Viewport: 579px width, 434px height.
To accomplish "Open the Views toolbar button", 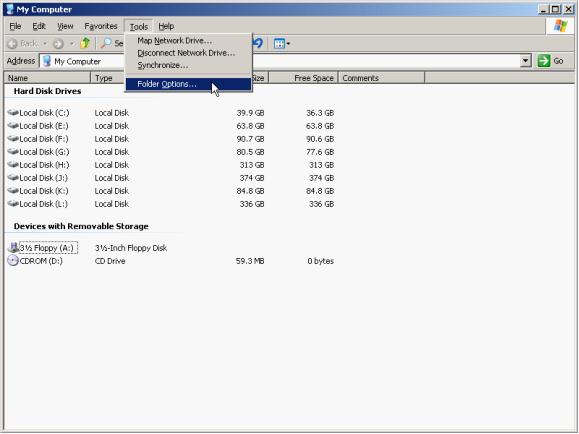I will point(282,44).
